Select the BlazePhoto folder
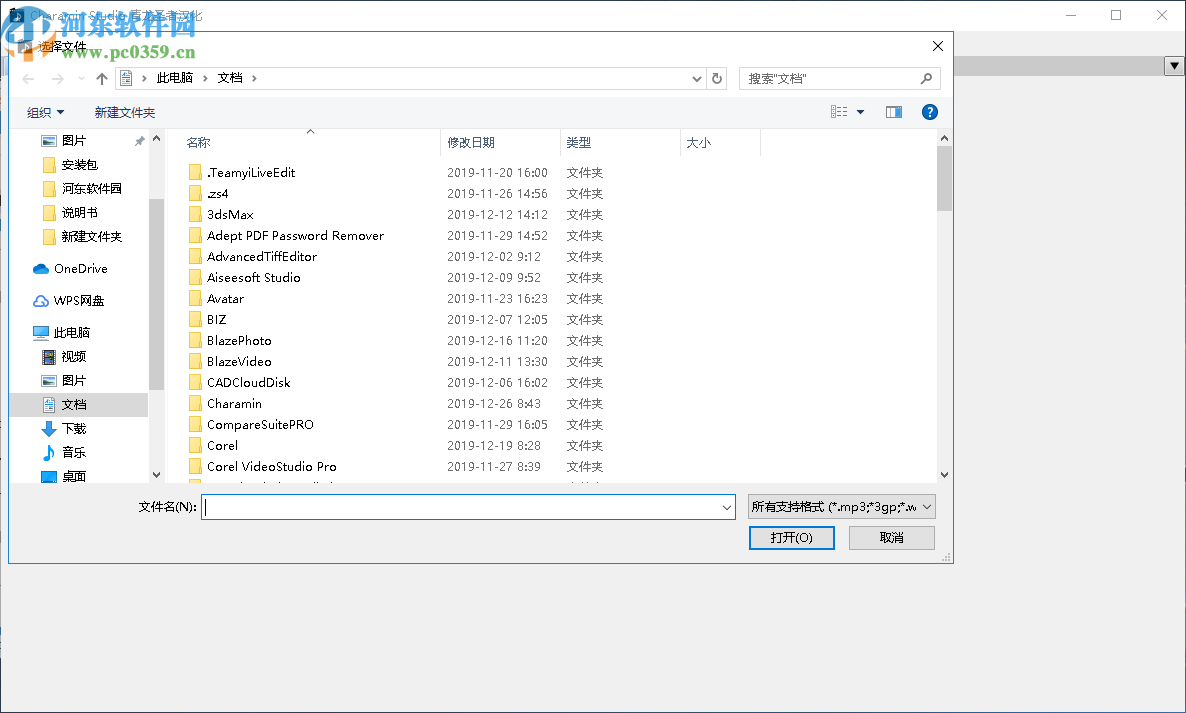The width and height of the screenshot is (1186, 713). (x=239, y=341)
